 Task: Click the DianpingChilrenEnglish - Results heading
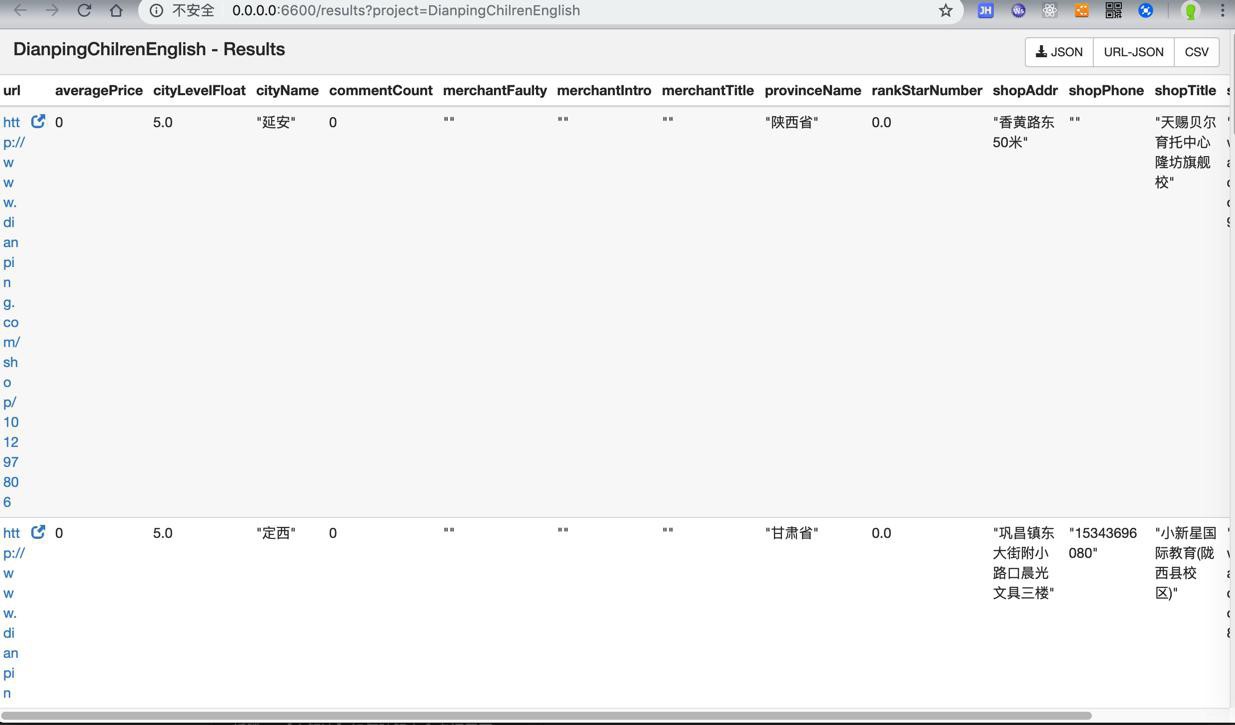coord(149,49)
